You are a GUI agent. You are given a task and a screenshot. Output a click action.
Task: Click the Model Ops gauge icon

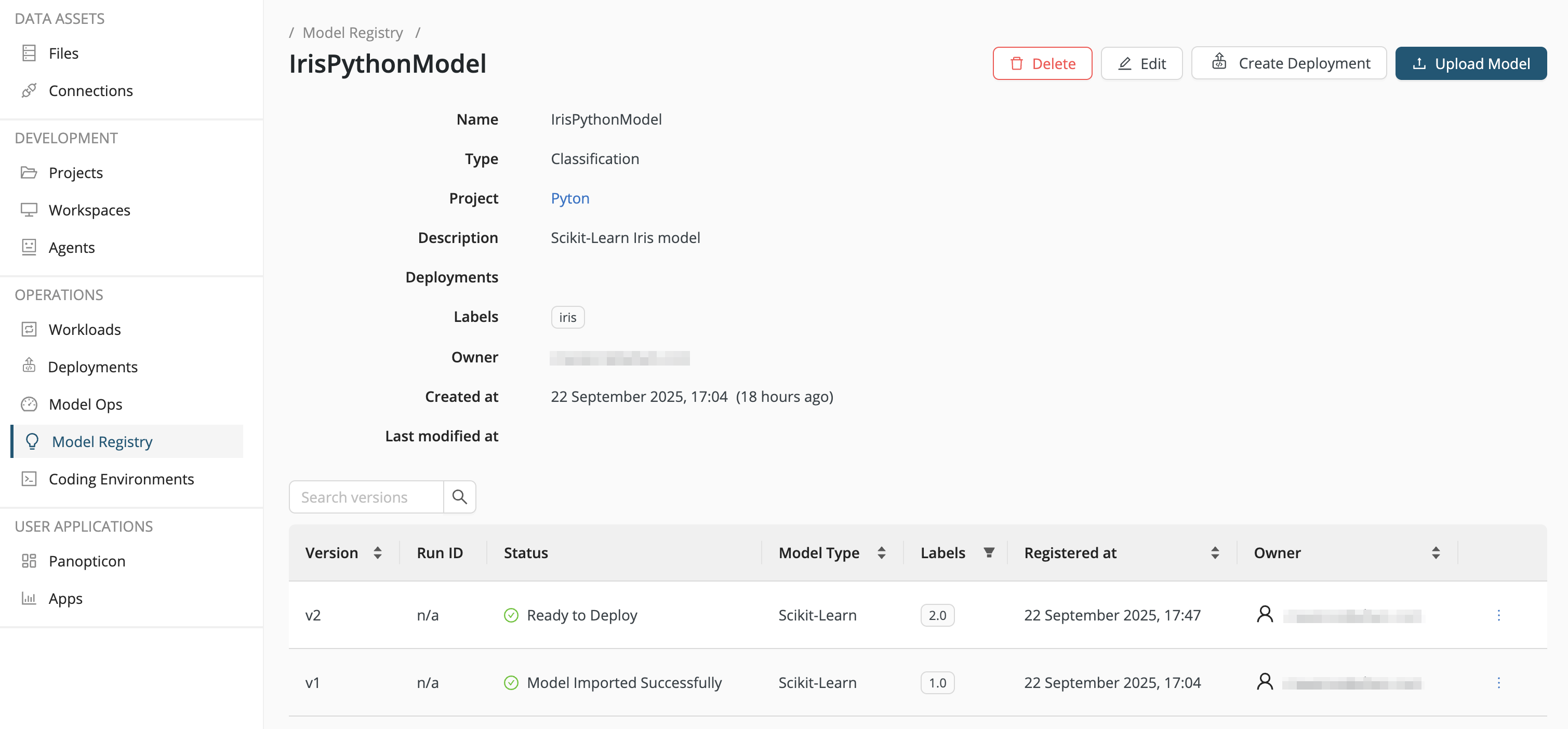(29, 404)
